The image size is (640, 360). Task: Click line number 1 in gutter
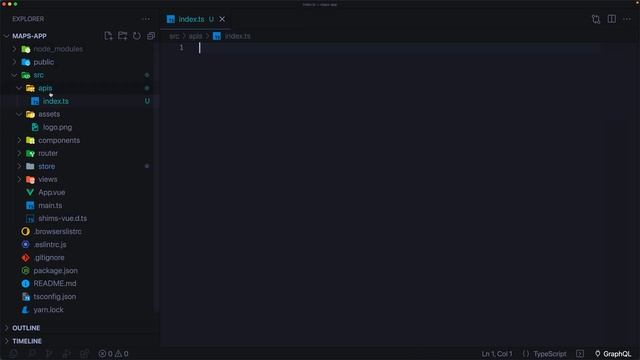click(x=181, y=48)
